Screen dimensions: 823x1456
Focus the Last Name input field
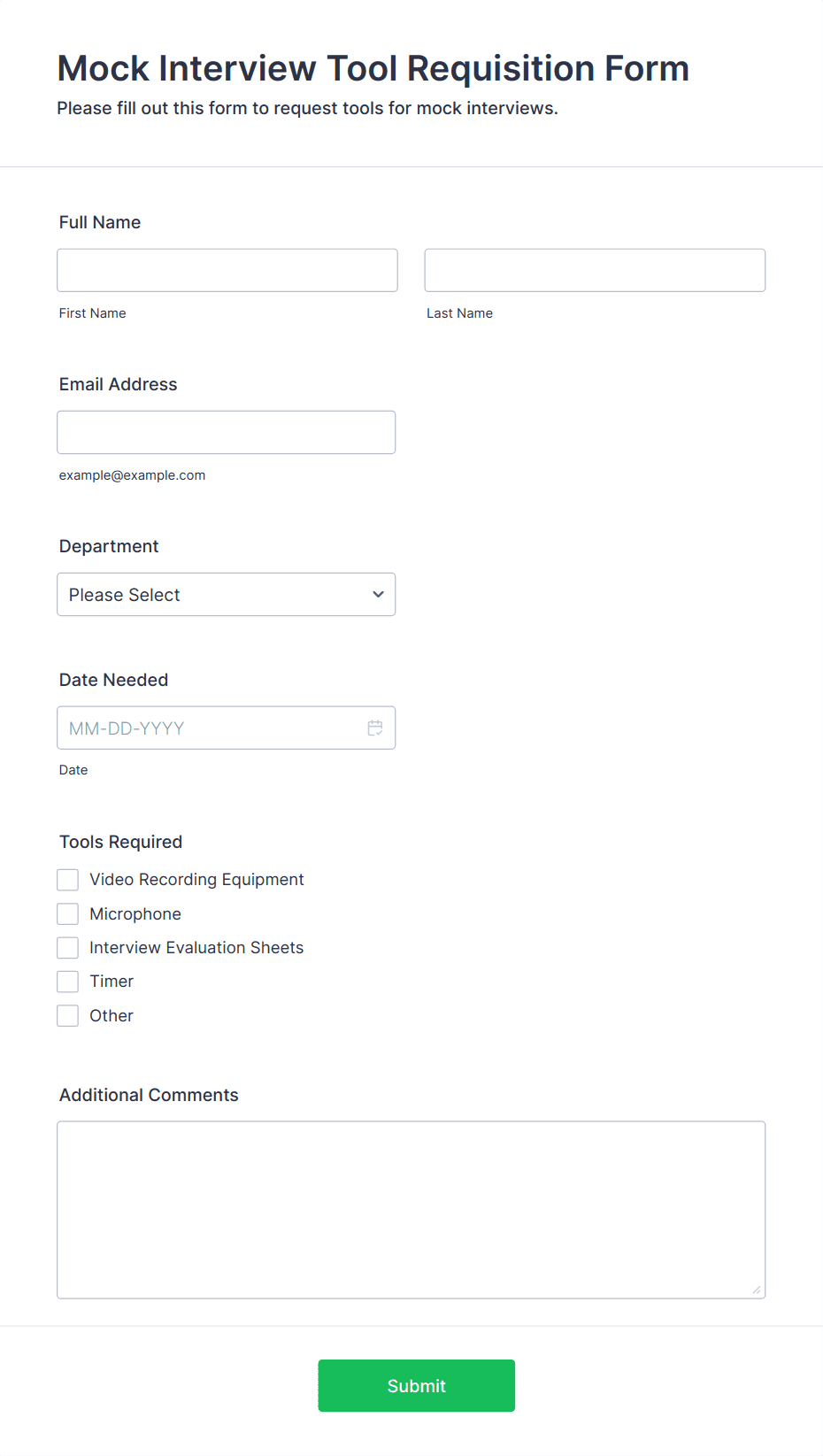(595, 270)
